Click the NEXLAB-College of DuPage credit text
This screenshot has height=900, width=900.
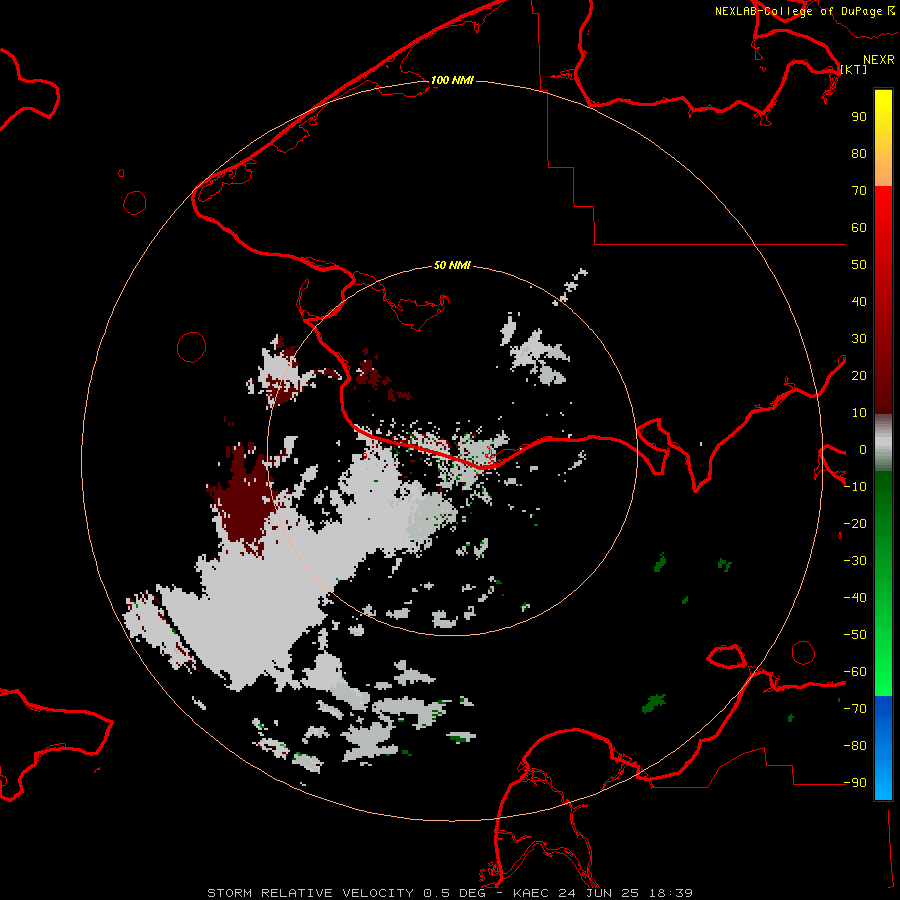pos(804,11)
